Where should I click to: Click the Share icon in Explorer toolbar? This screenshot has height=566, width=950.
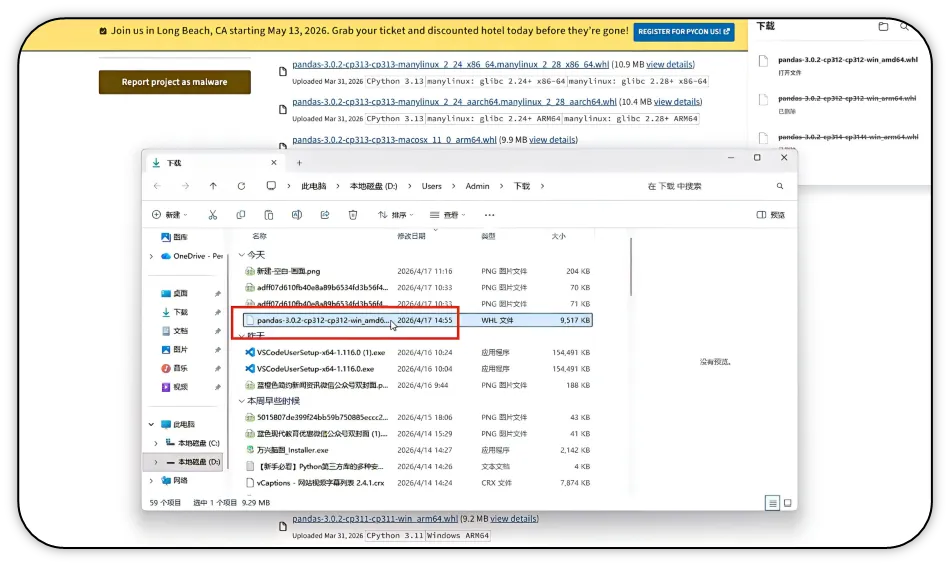pyautogui.click(x=325, y=215)
